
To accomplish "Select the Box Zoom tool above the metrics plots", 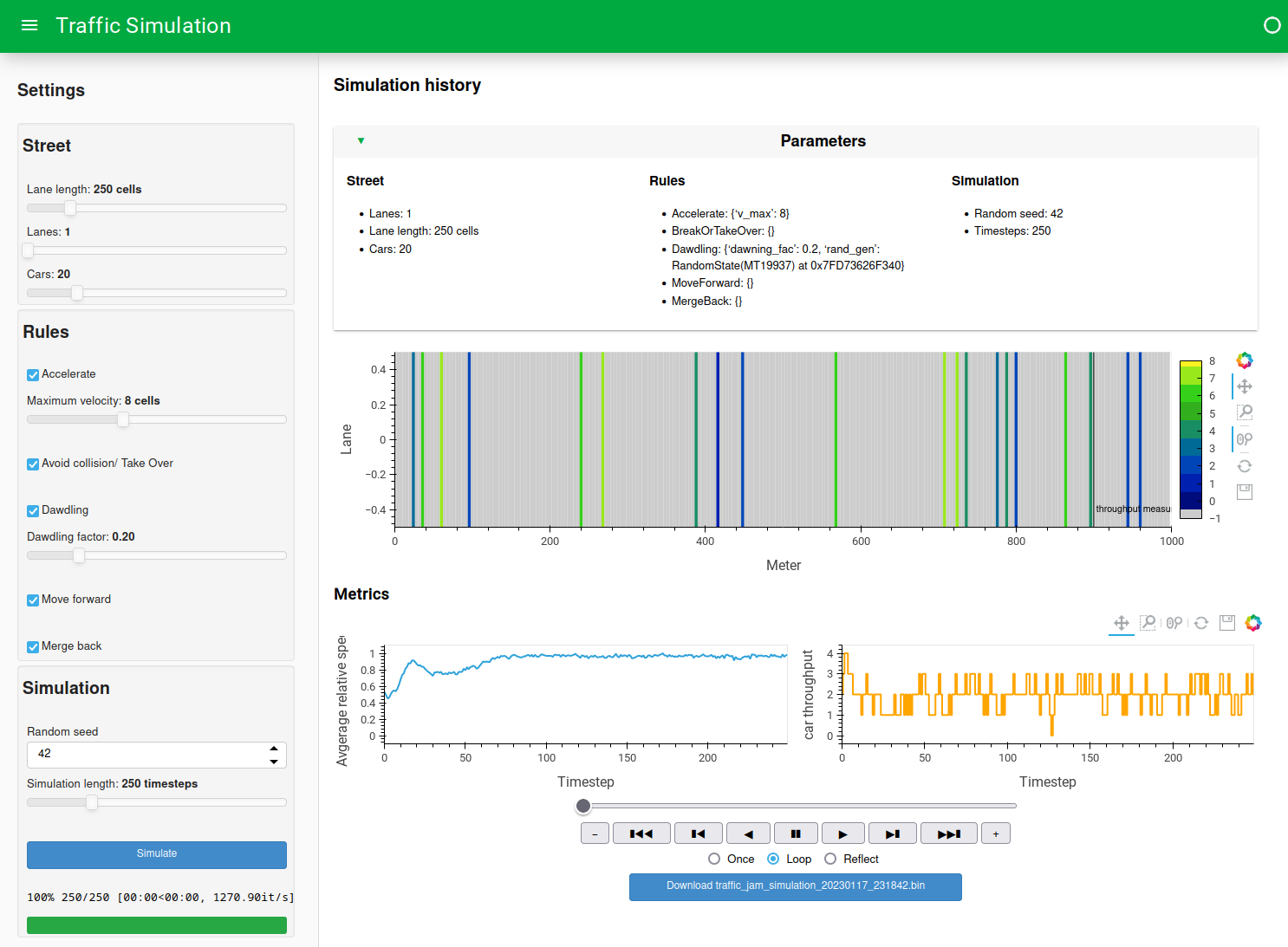I will (x=1148, y=623).
